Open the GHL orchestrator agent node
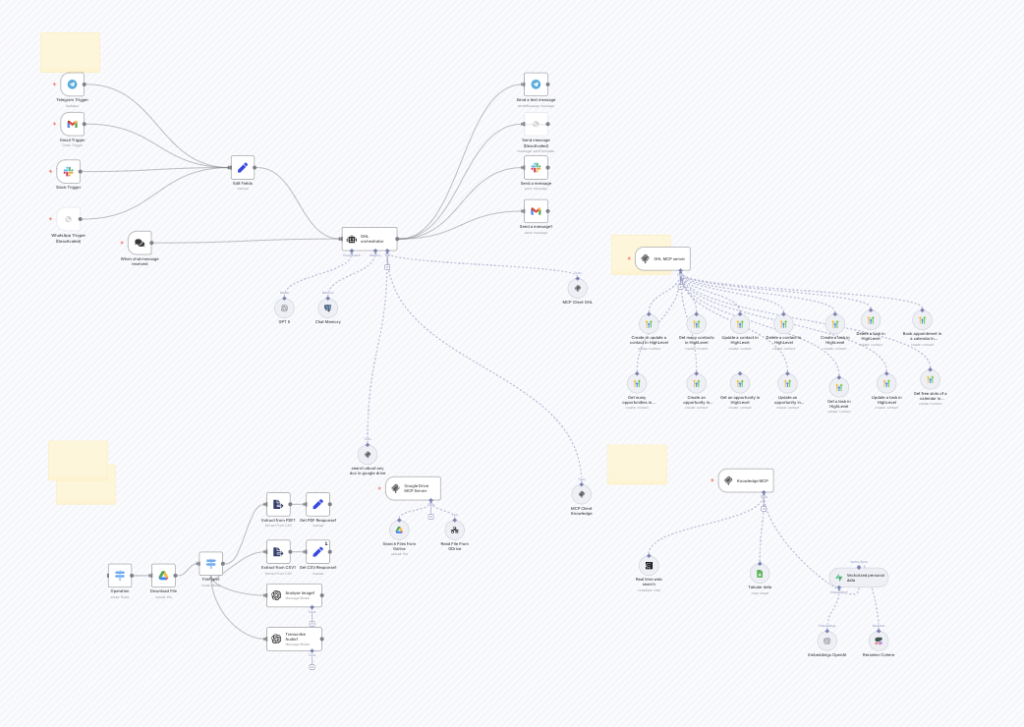 369,238
